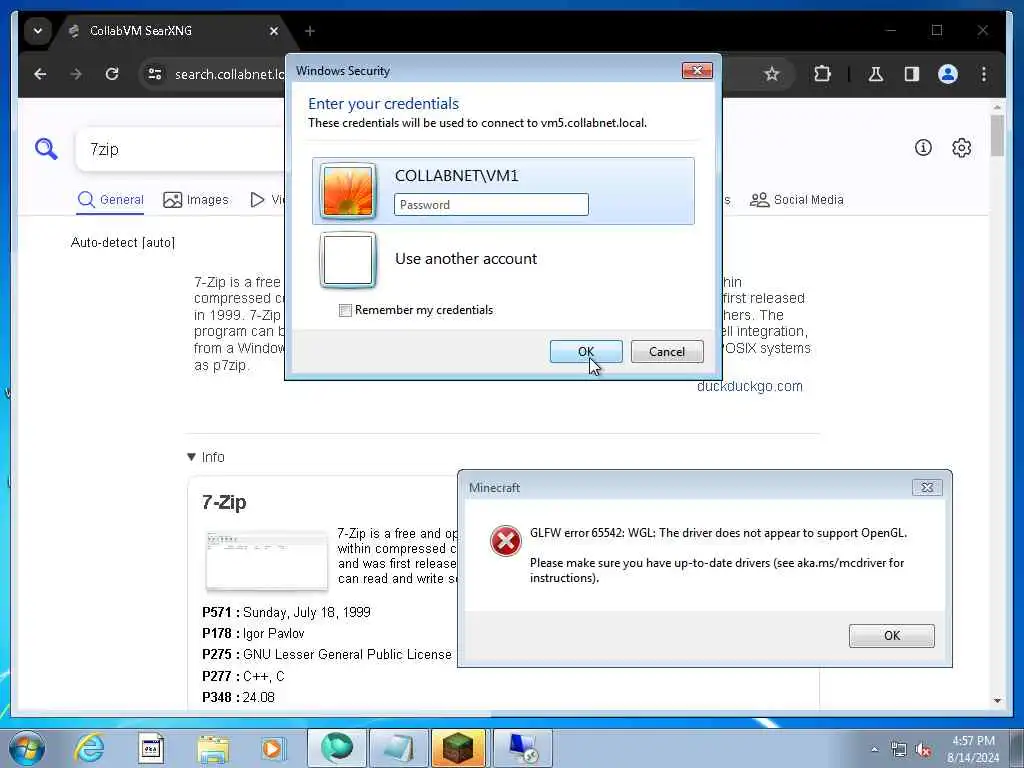Click the Windows Security Password field
1024x768 pixels.
pyautogui.click(x=491, y=204)
